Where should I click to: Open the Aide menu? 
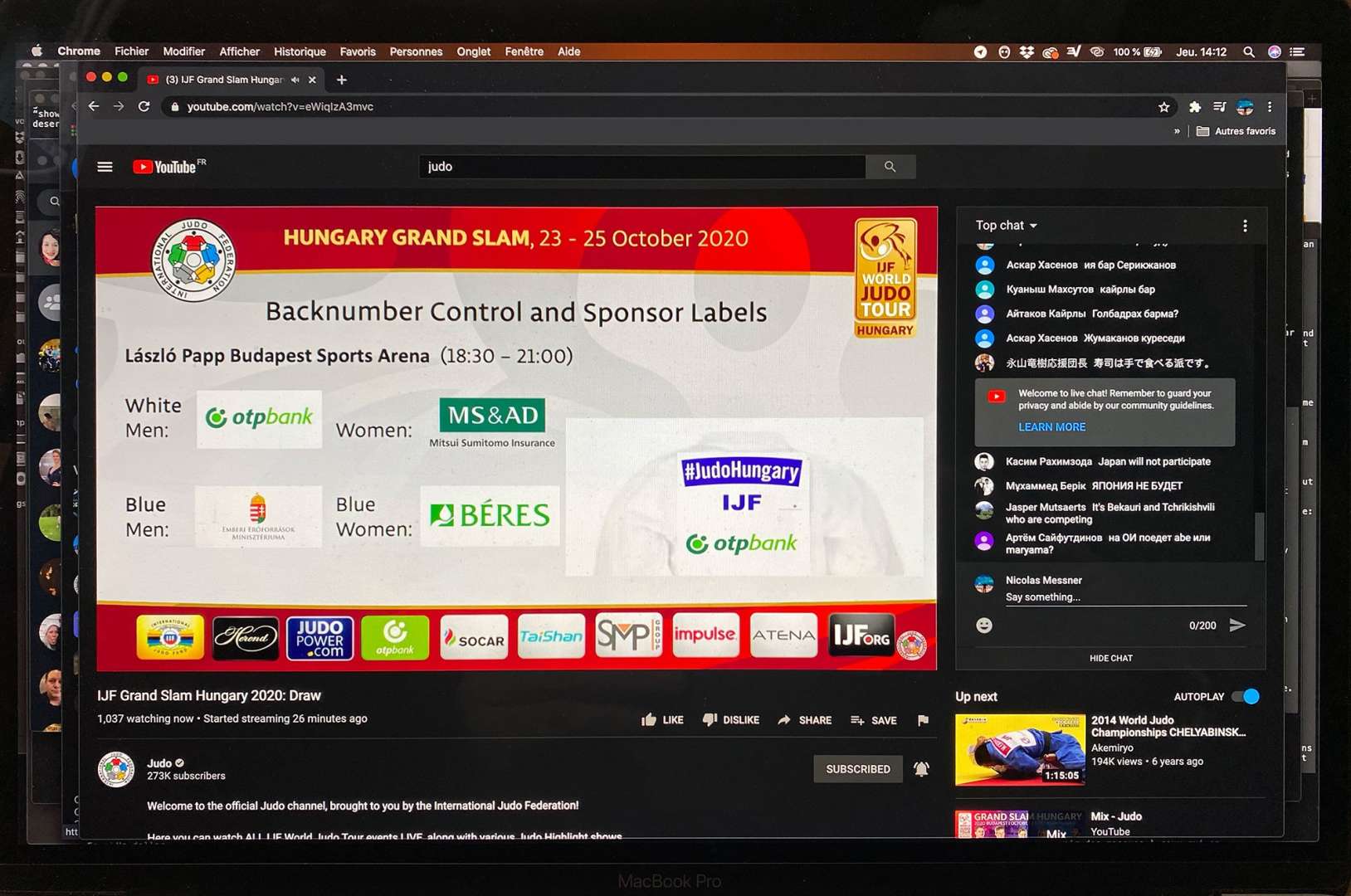(x=568, y=51)
